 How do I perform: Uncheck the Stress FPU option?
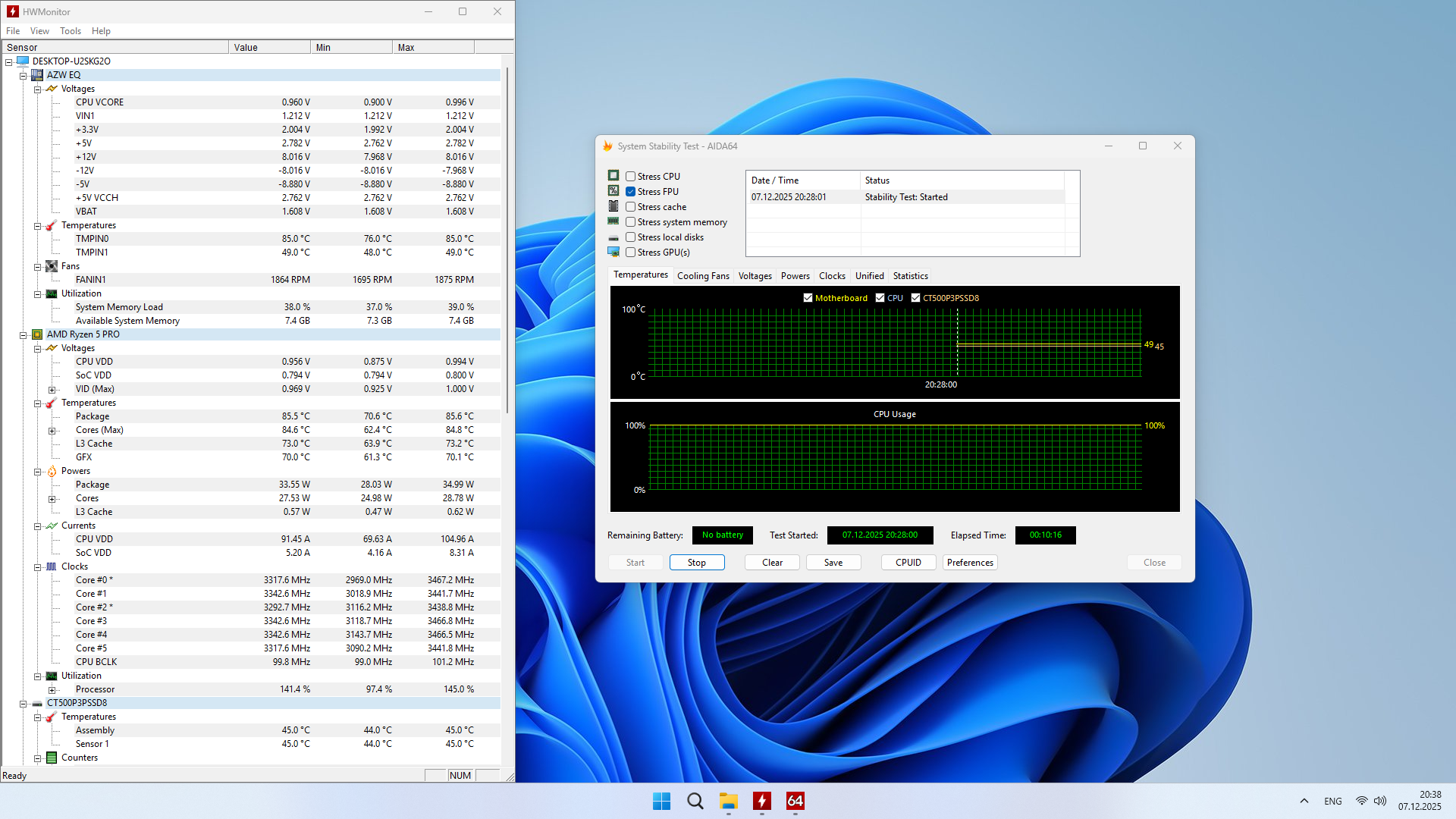[x=630, y=192]
